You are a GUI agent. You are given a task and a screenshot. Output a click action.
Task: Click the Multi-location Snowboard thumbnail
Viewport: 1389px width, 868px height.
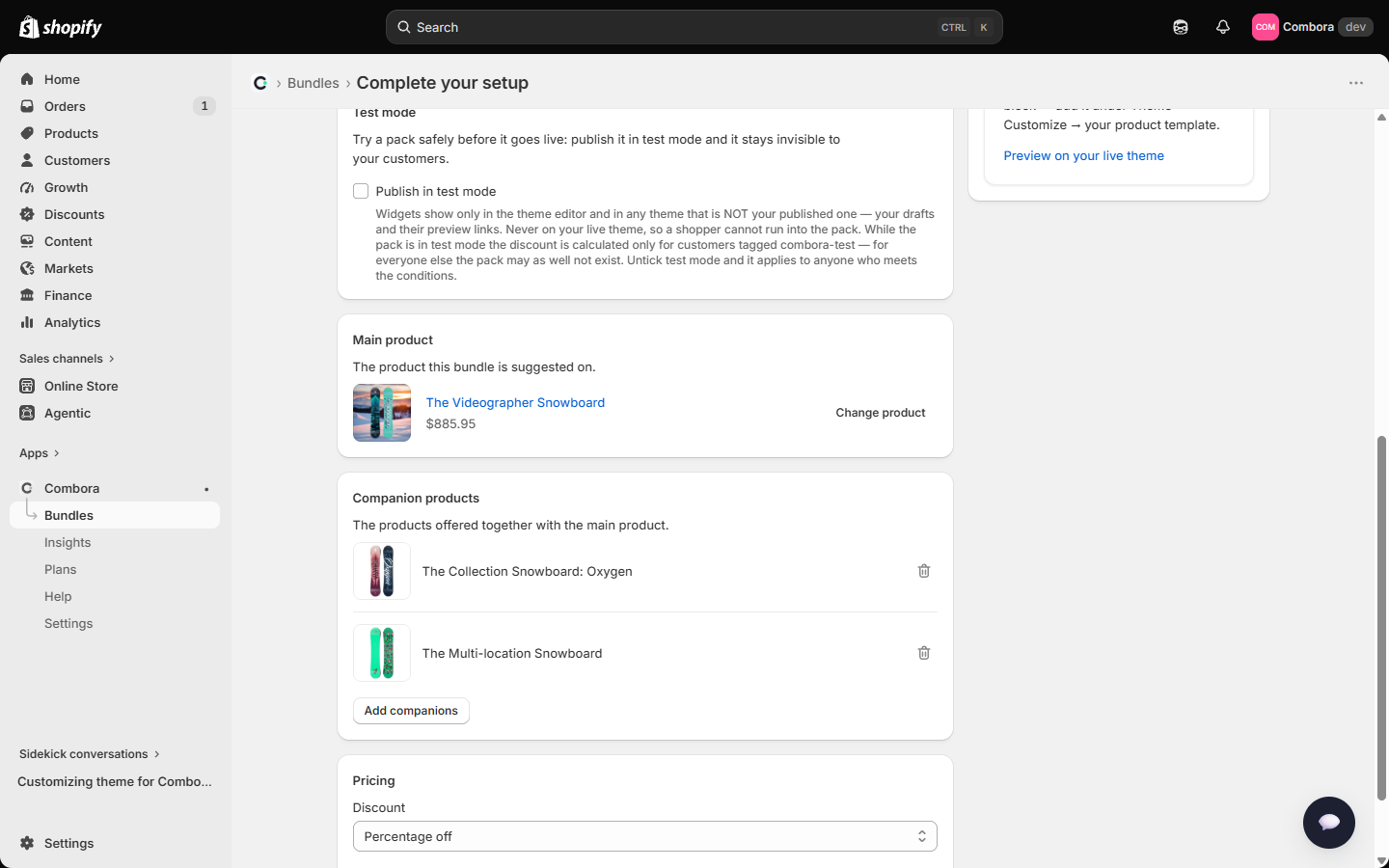tap(382, 653)
